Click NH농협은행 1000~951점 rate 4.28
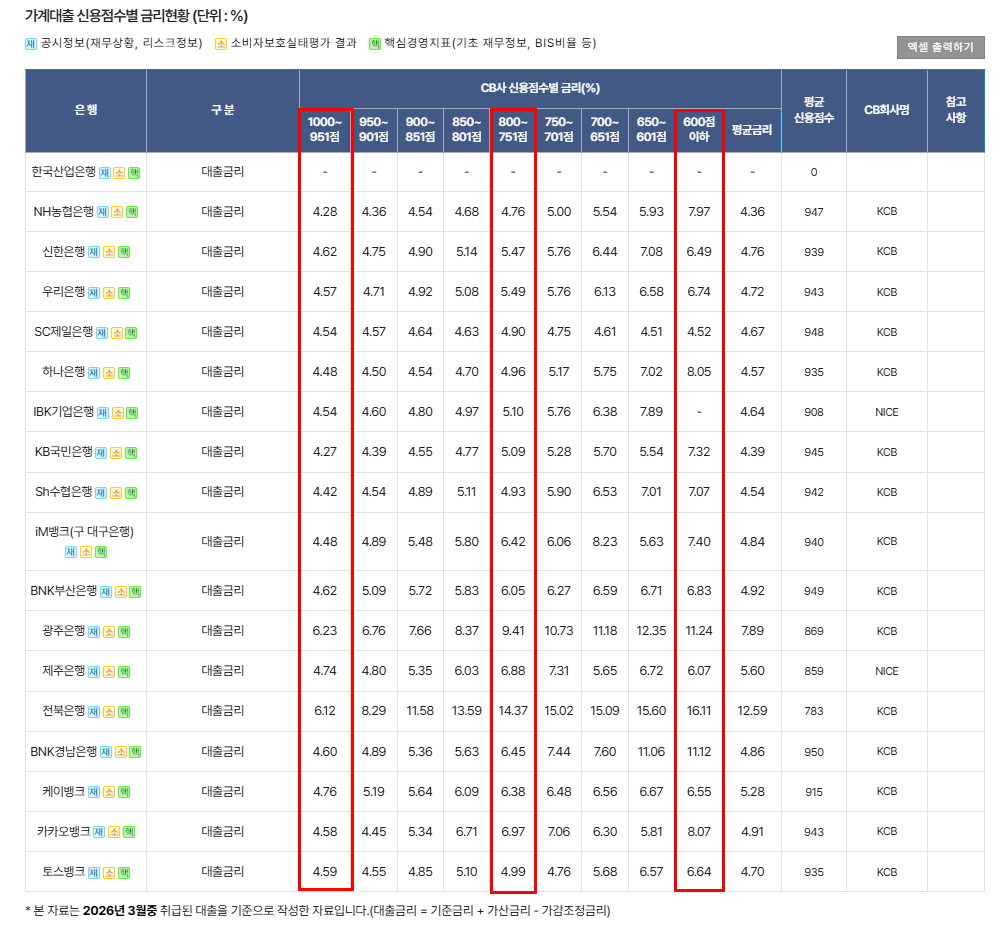Viewport: 1004px width, 926px height. point(325,211)
